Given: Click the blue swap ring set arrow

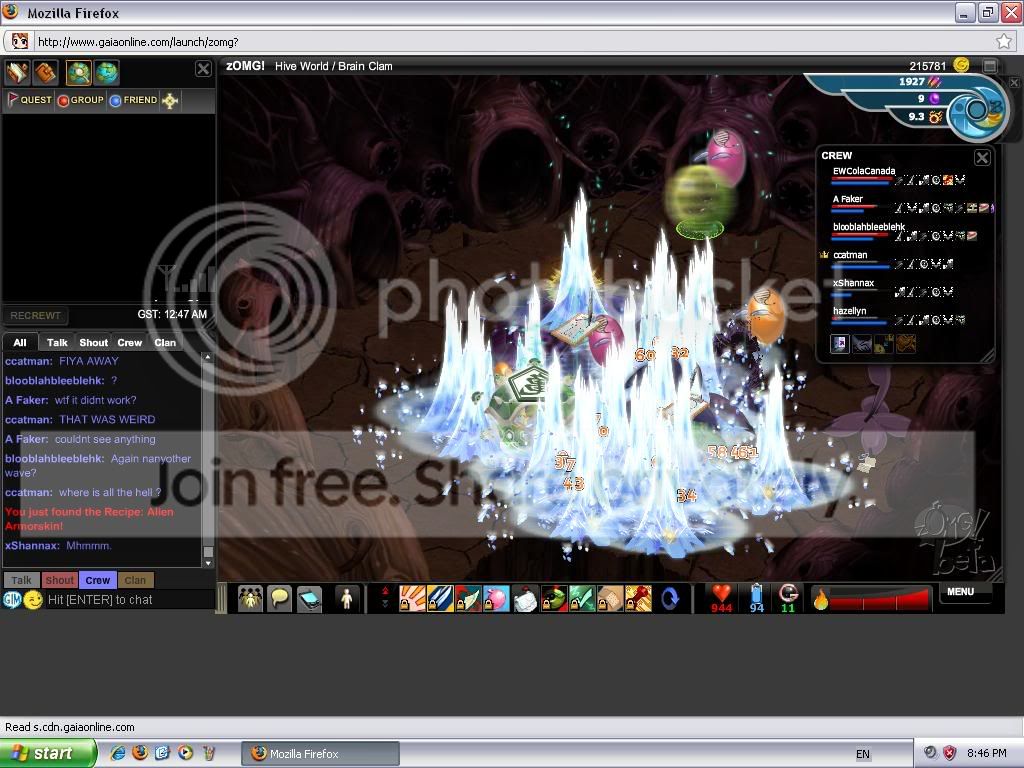Looking at the screenshot, I should pos(670,598).
